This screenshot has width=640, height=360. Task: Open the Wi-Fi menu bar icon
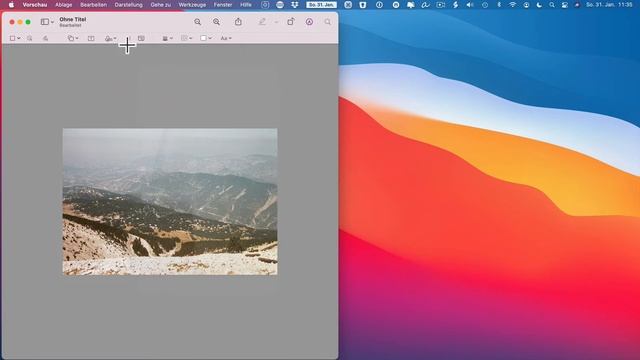(513, 5)
